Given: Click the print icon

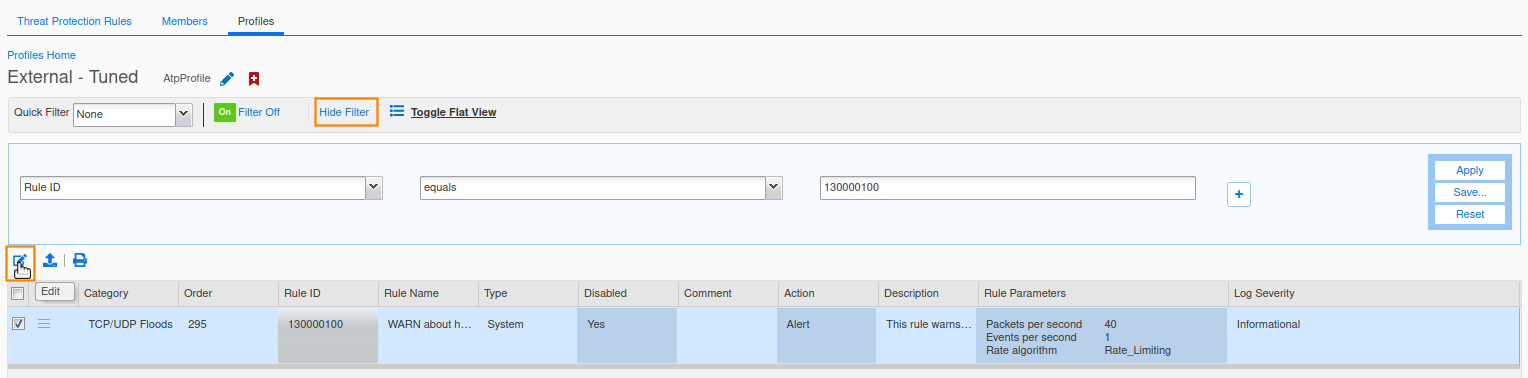Looking at the screenshot, I should (80, 261).
